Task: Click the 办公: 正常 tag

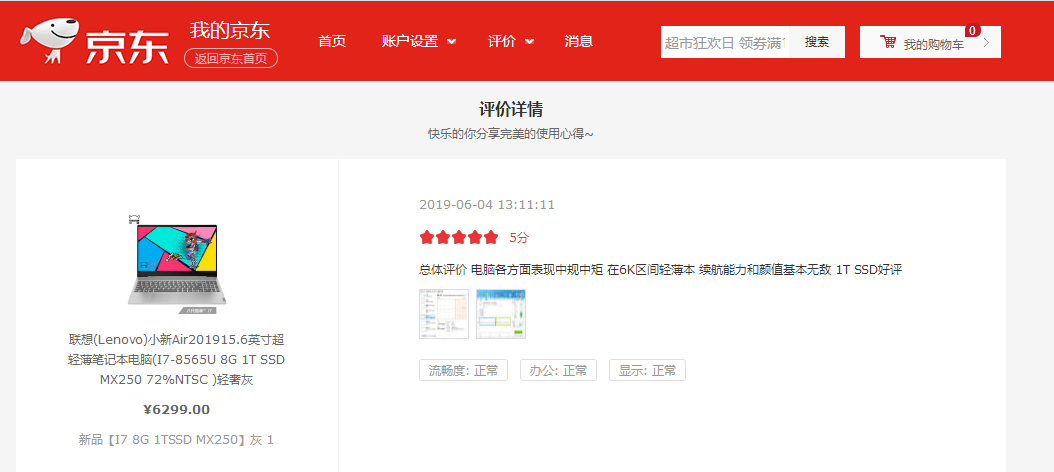Action: (558, 370)
